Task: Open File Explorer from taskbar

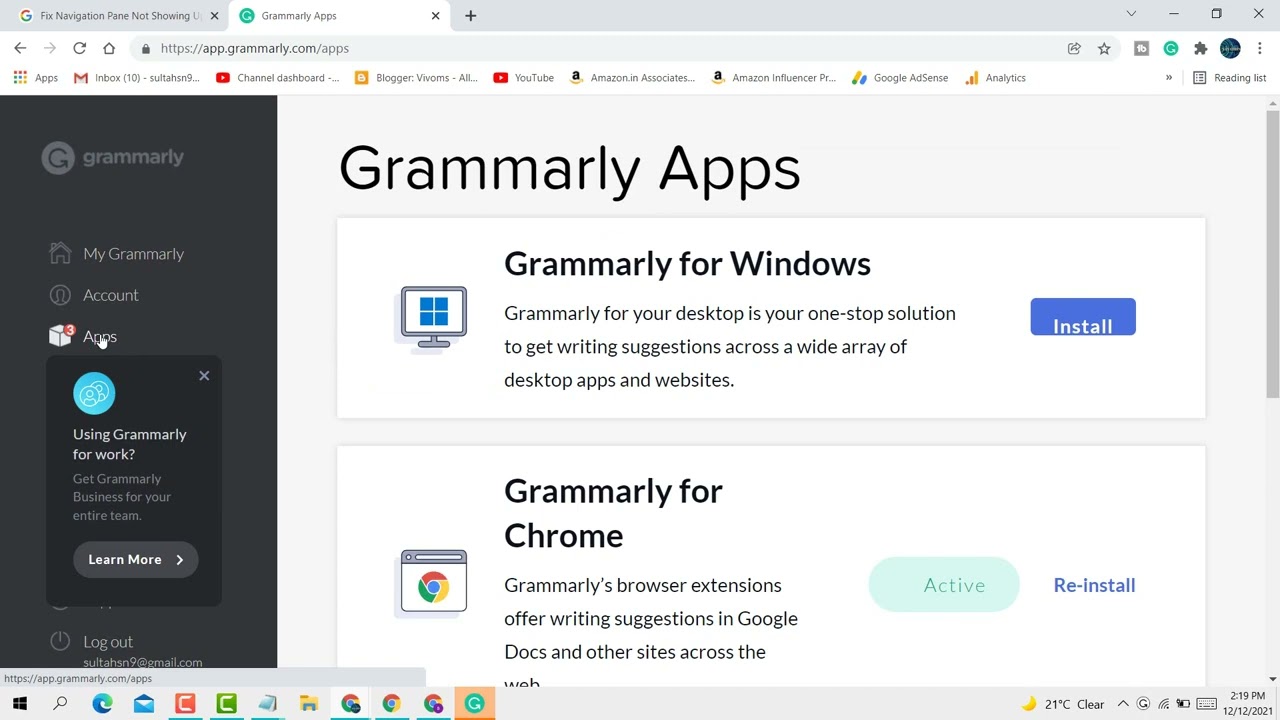Action: [x=309, y=704]
